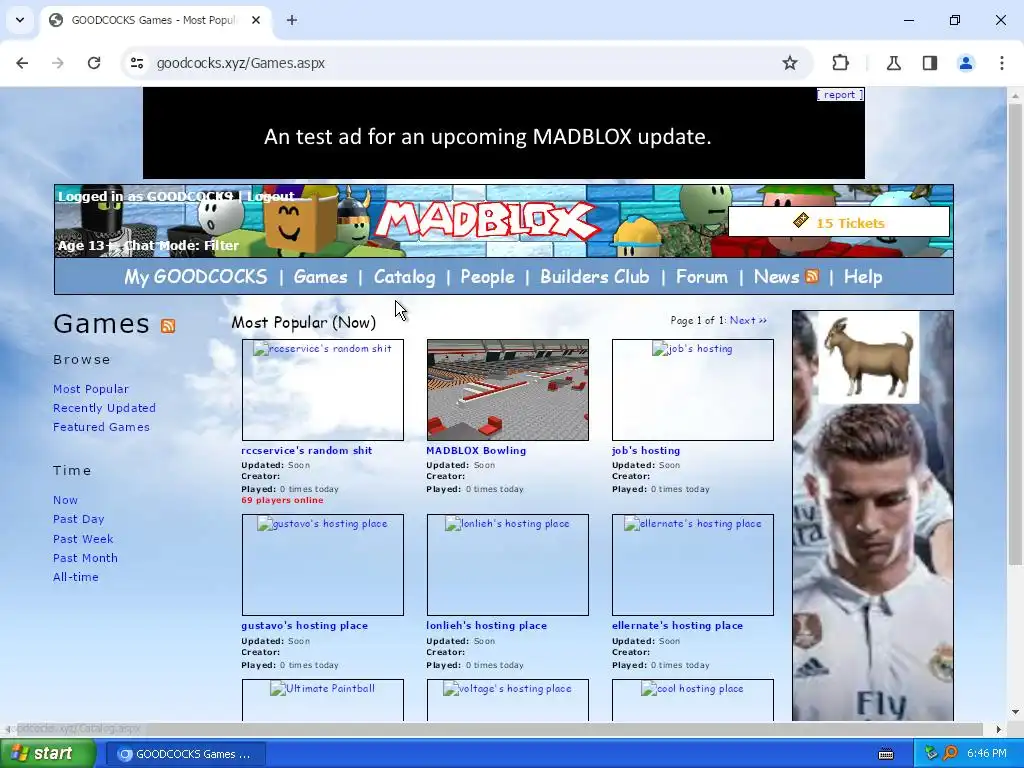This screenshot has width=1024, height=768.
Task: Click MADBLOX Bowling title link
Action: (476, 450)
